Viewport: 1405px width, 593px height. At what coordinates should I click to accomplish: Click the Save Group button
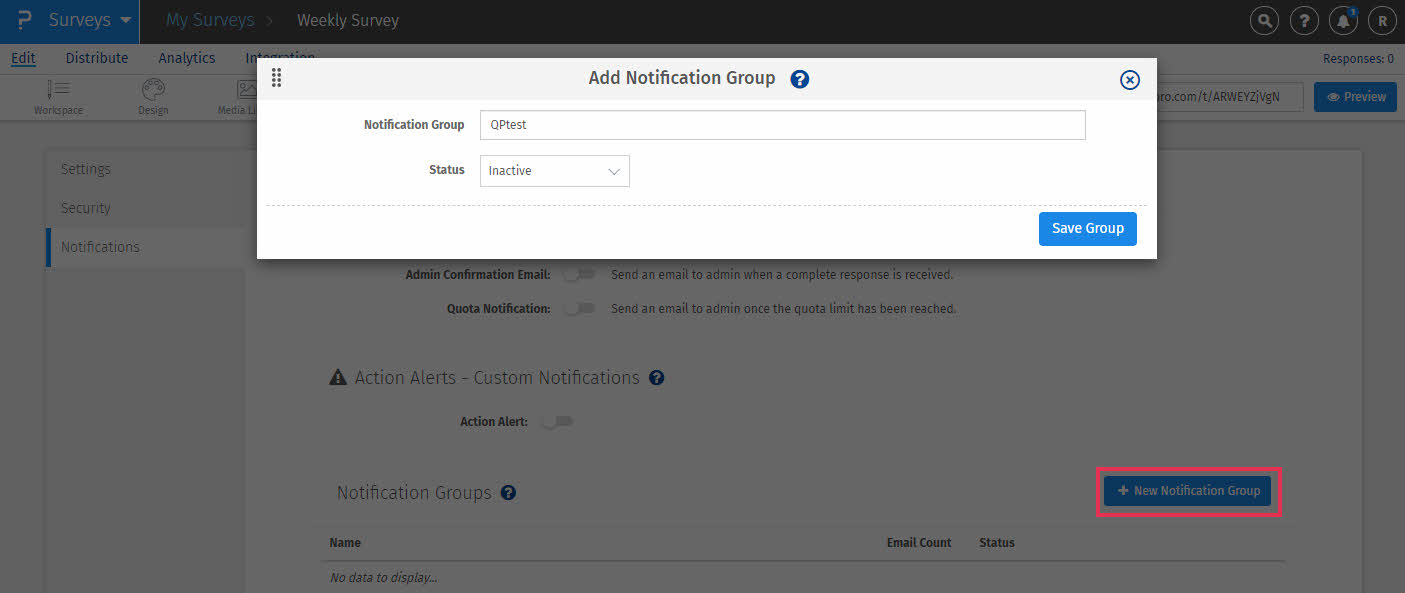[x=1087, y=228]
